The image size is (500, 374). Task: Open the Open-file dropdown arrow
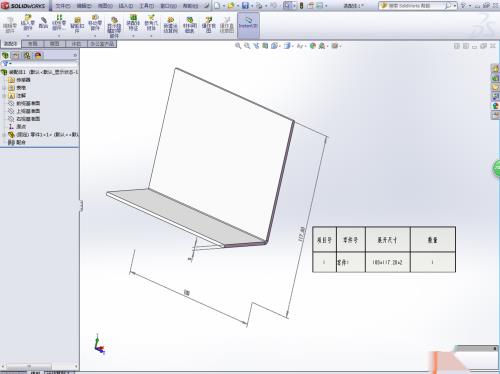point(237,6)
